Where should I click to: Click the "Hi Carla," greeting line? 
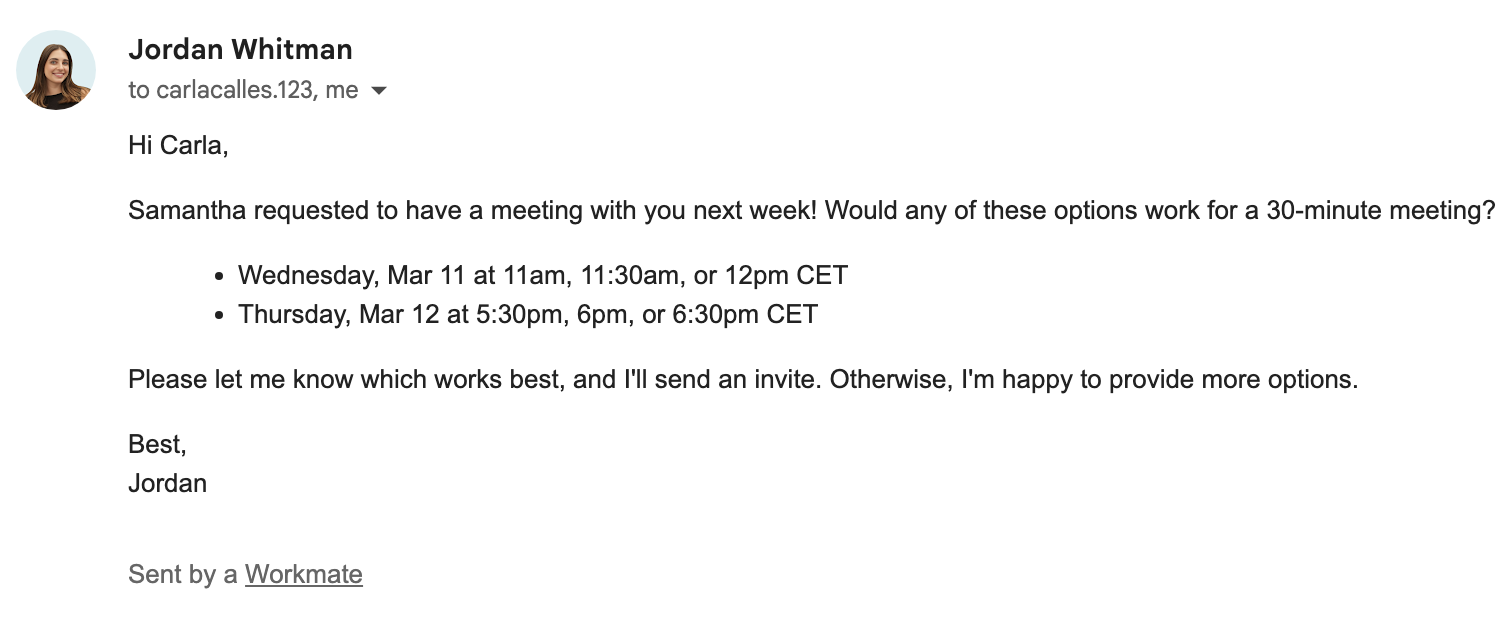[x=178, y=145]
